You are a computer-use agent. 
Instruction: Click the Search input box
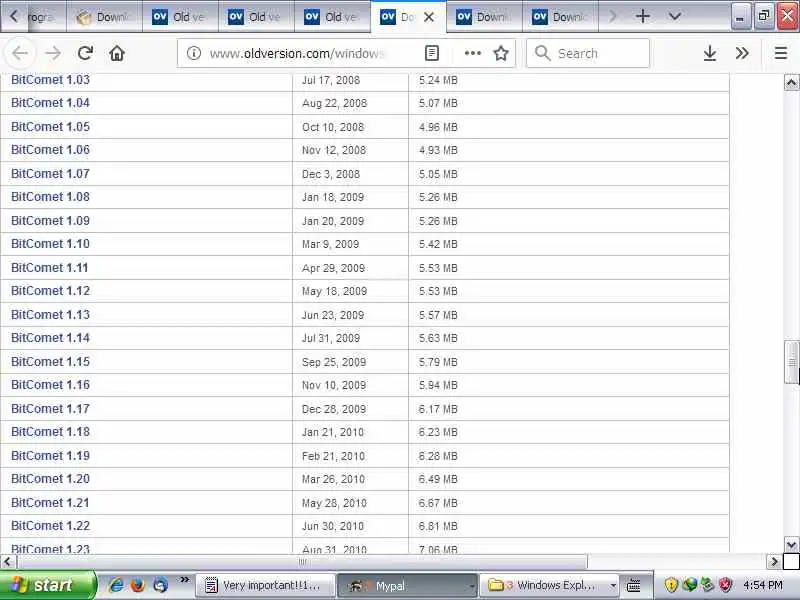[x=588, y=53]
